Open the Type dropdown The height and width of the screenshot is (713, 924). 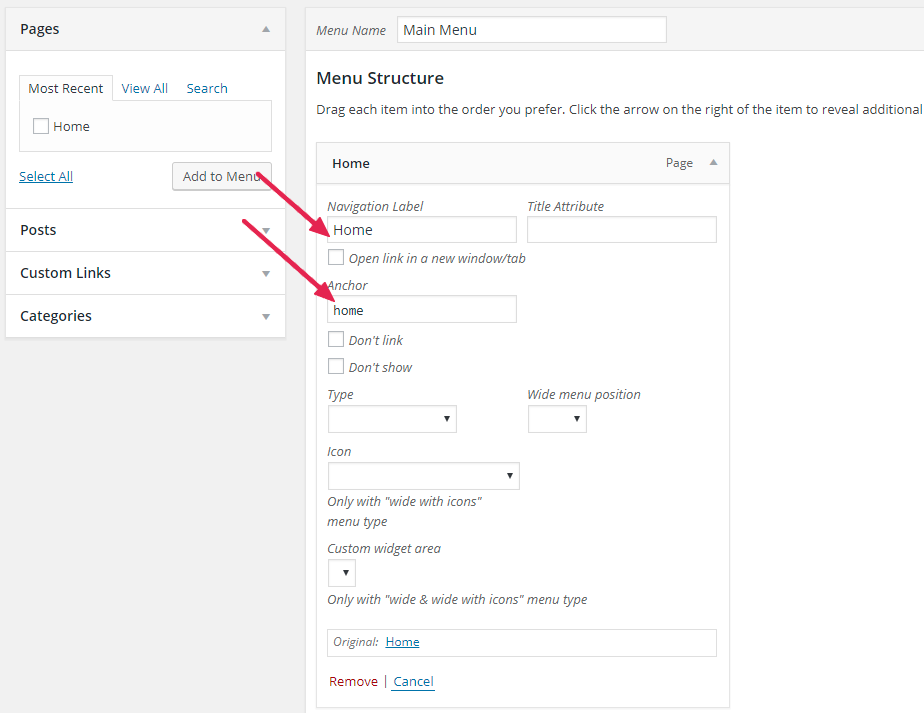click(392, 419)
